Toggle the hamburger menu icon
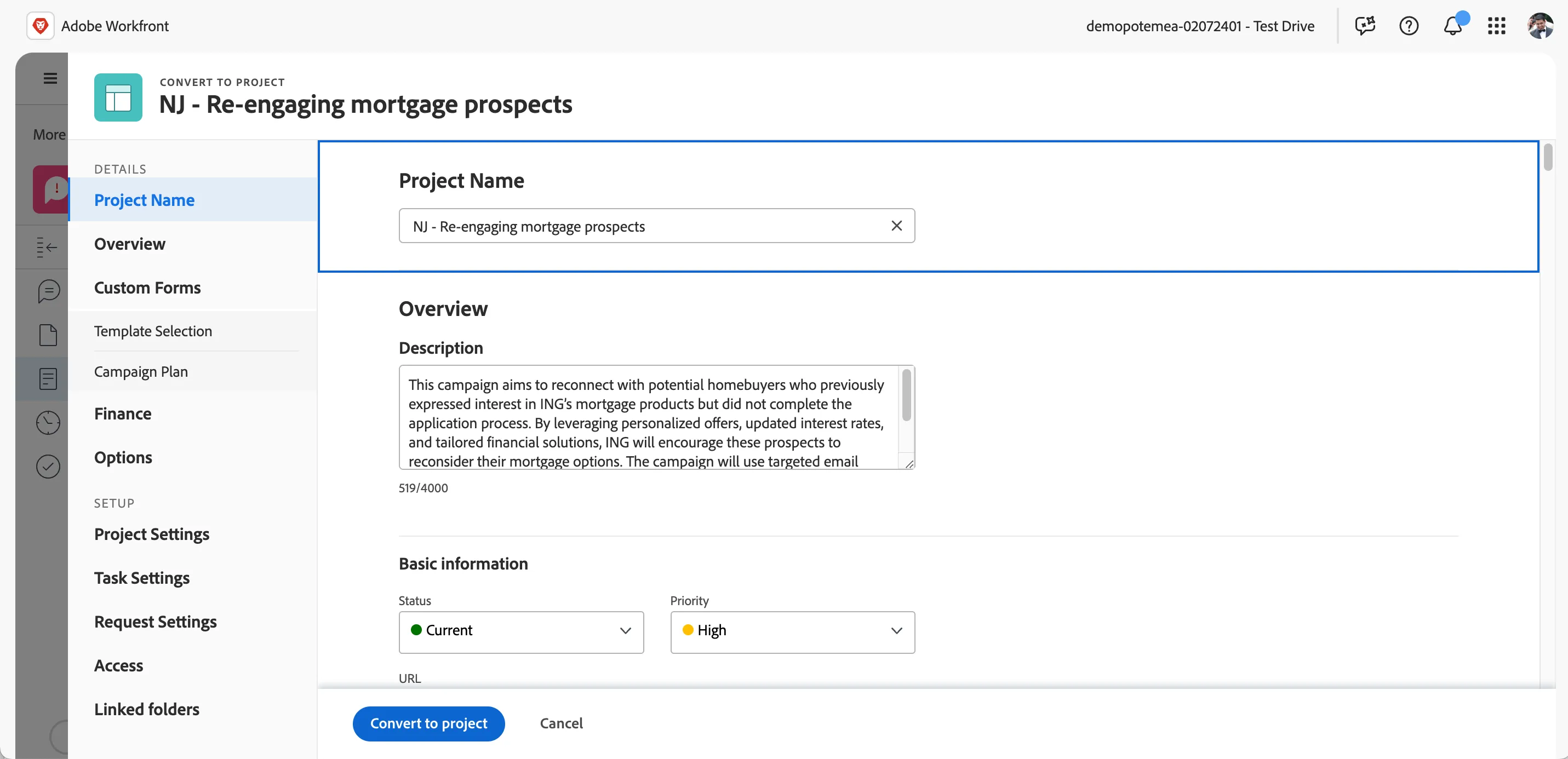 [50, 78]
